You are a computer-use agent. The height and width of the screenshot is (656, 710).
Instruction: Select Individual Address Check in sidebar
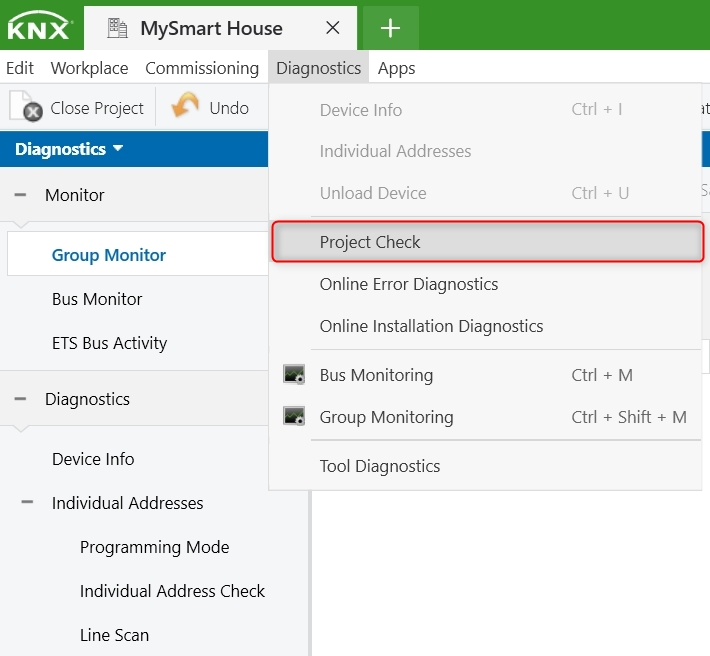point(172,591)
